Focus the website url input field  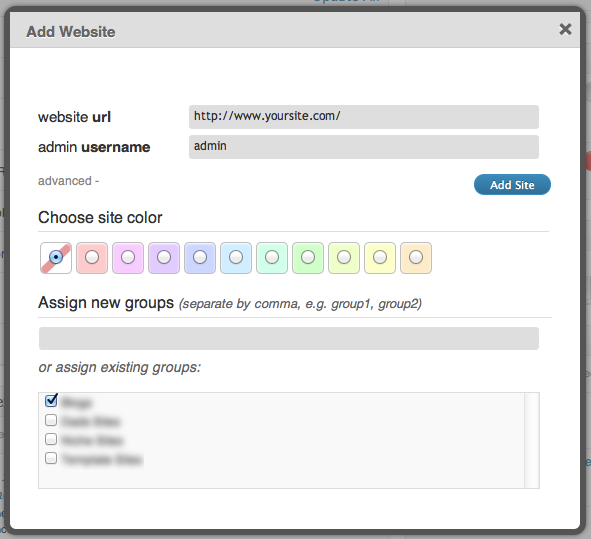(364, 116)
